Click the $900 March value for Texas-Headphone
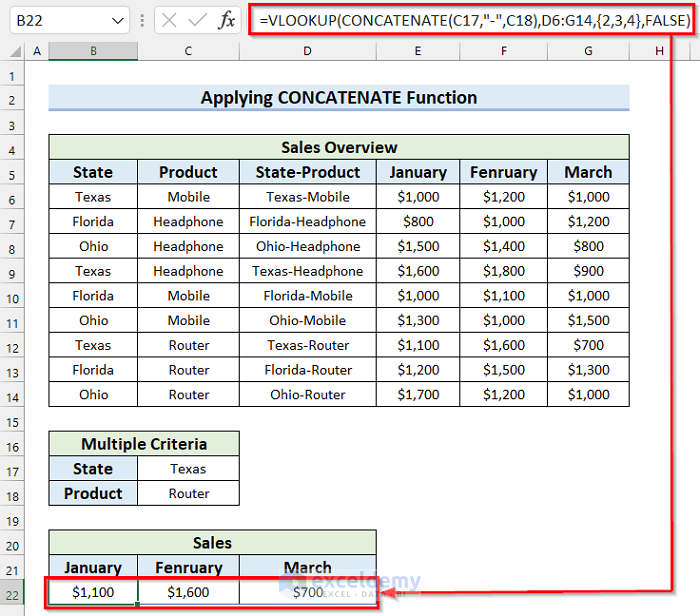 click(588, 271)
